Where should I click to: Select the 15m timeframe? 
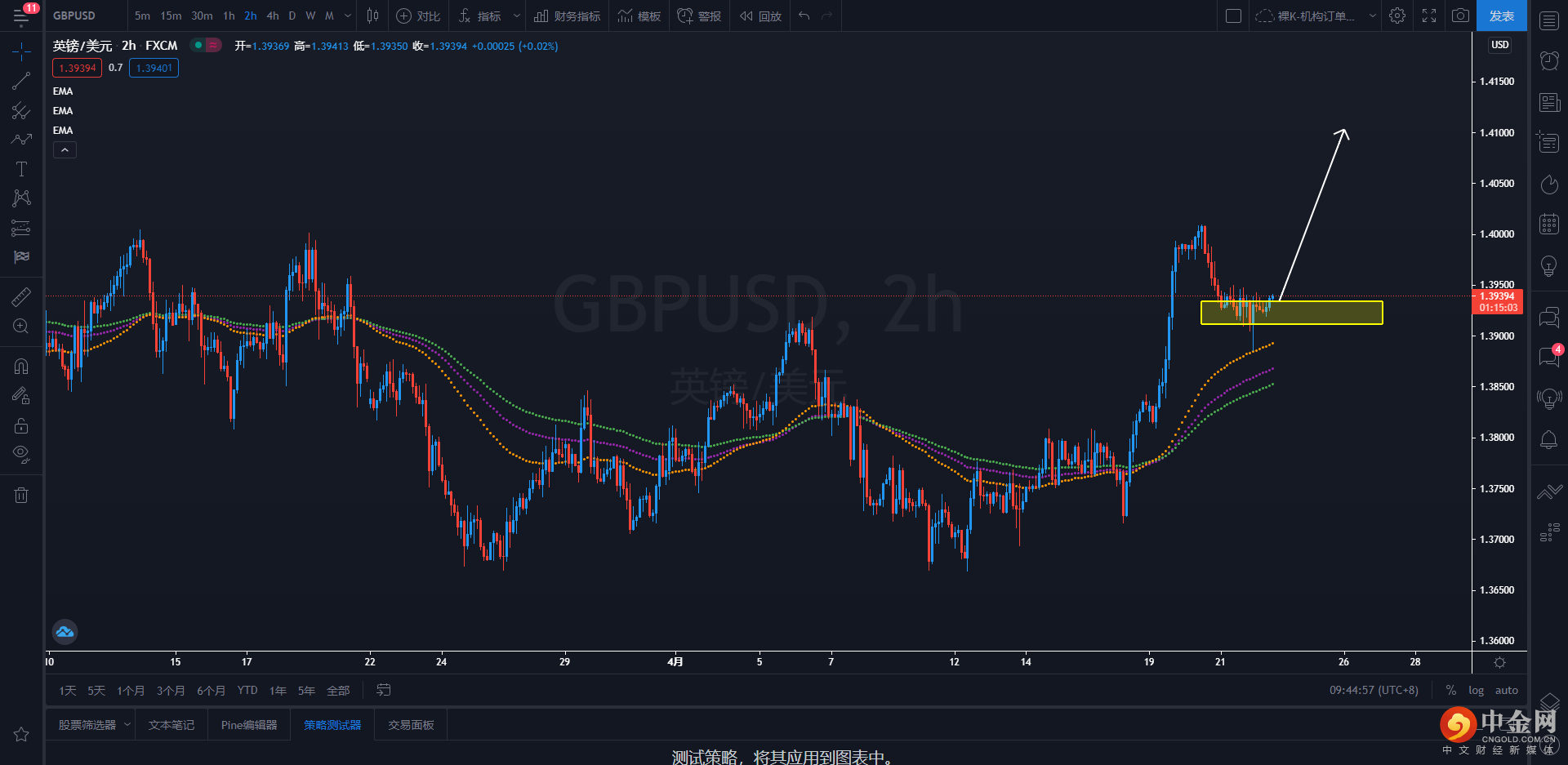pyautogui.click(x=171, y=16)
